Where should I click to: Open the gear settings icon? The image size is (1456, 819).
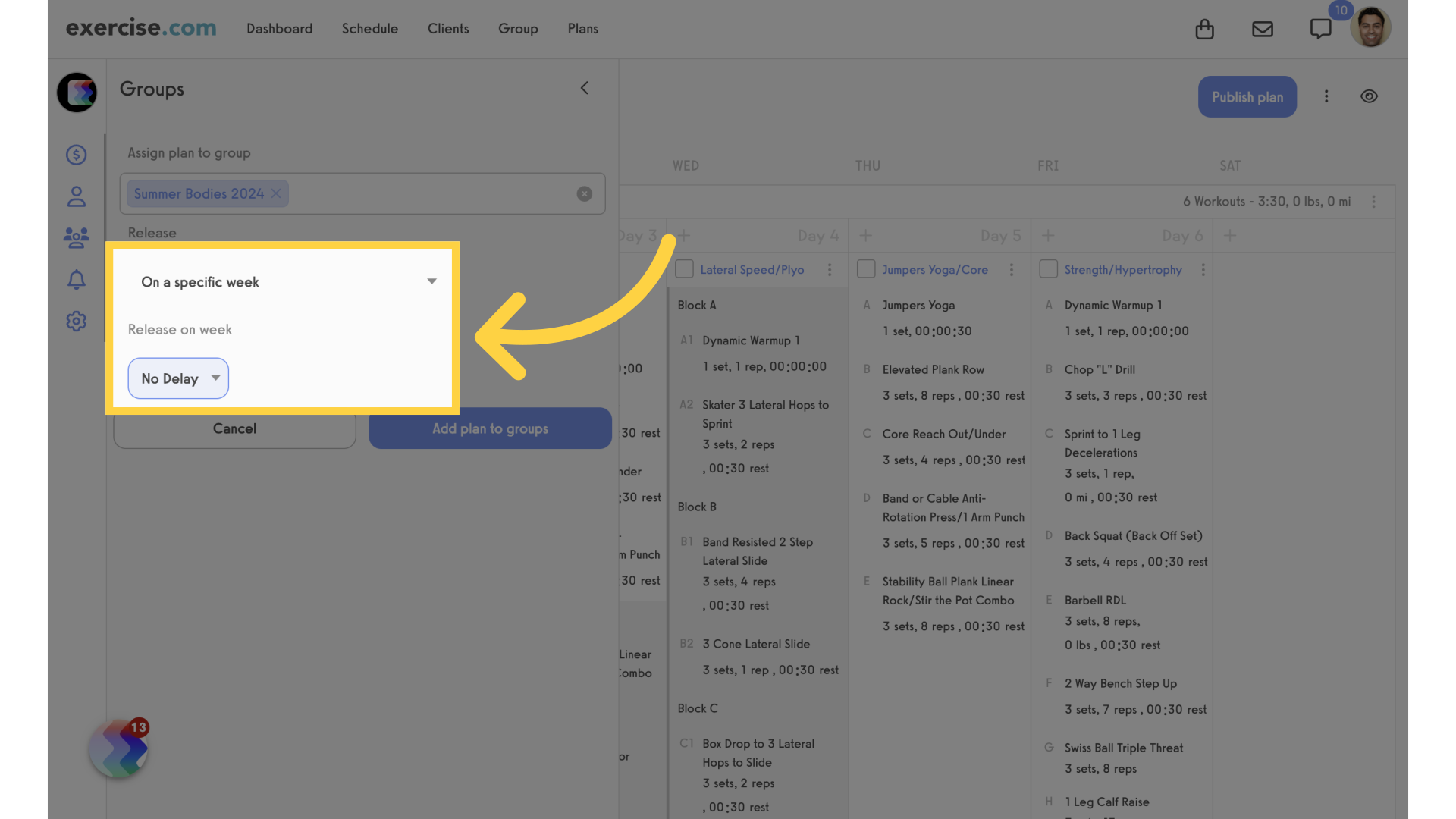pyautogui.click(x=76, y=321)
